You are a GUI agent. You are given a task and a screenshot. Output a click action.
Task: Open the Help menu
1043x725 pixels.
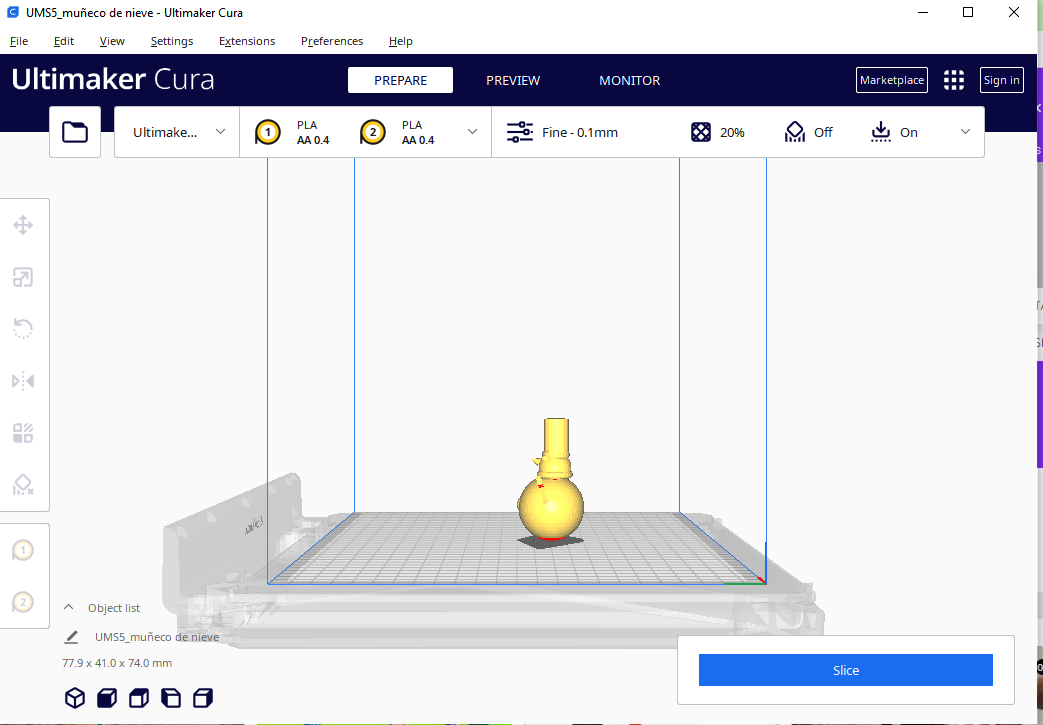(x=400, y=41)
